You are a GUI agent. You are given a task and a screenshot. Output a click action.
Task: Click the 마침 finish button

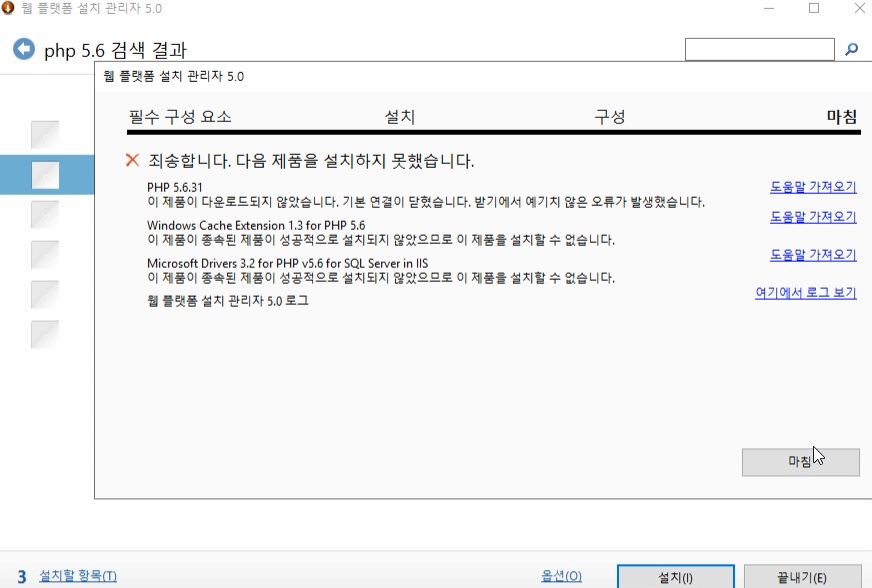pos(801,462)
